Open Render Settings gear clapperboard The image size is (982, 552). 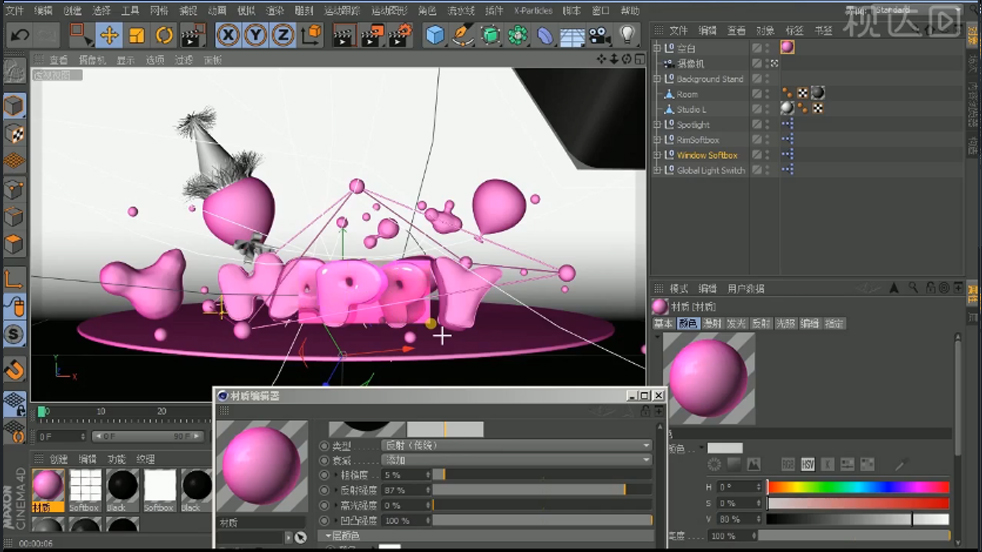(x=401, y=35)
